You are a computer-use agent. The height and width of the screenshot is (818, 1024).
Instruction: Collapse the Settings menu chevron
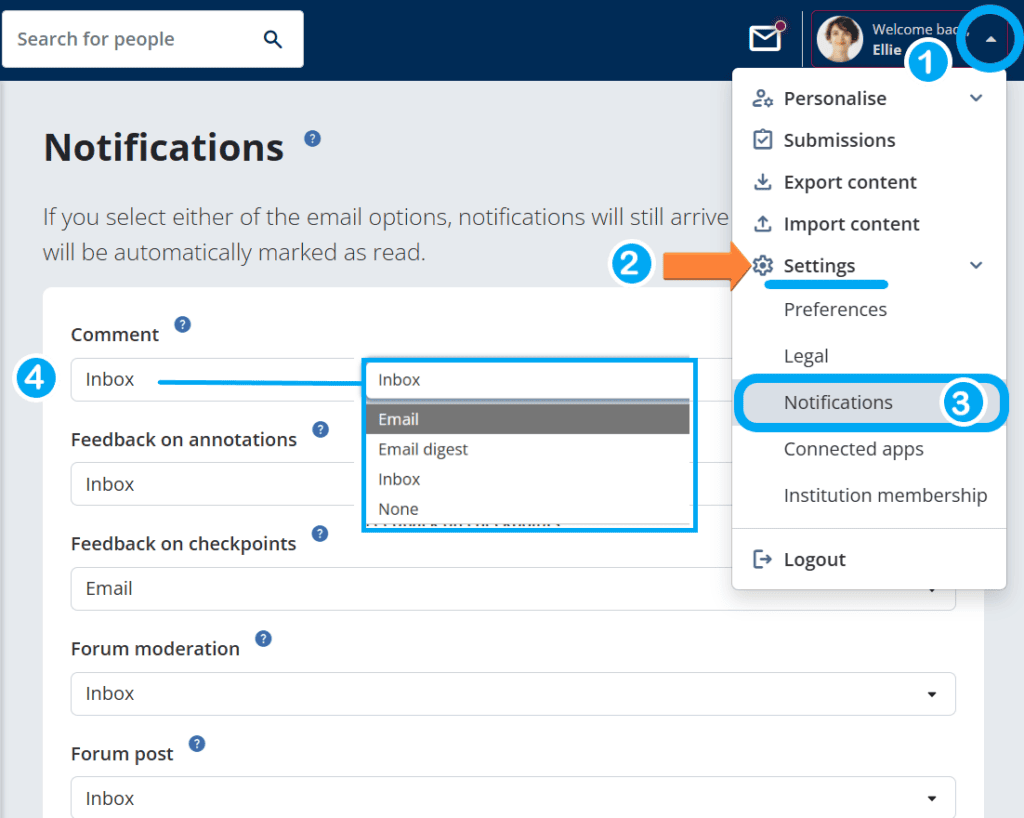pos(976,265)
